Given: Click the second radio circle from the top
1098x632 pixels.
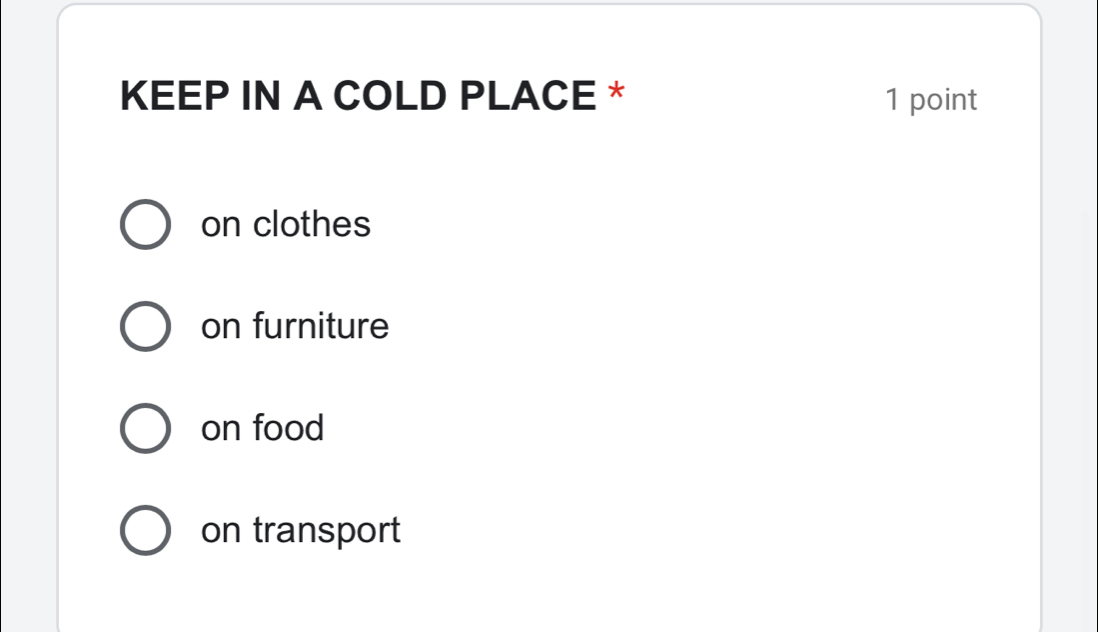Looking at the screenshot, I should pos(145,326).
